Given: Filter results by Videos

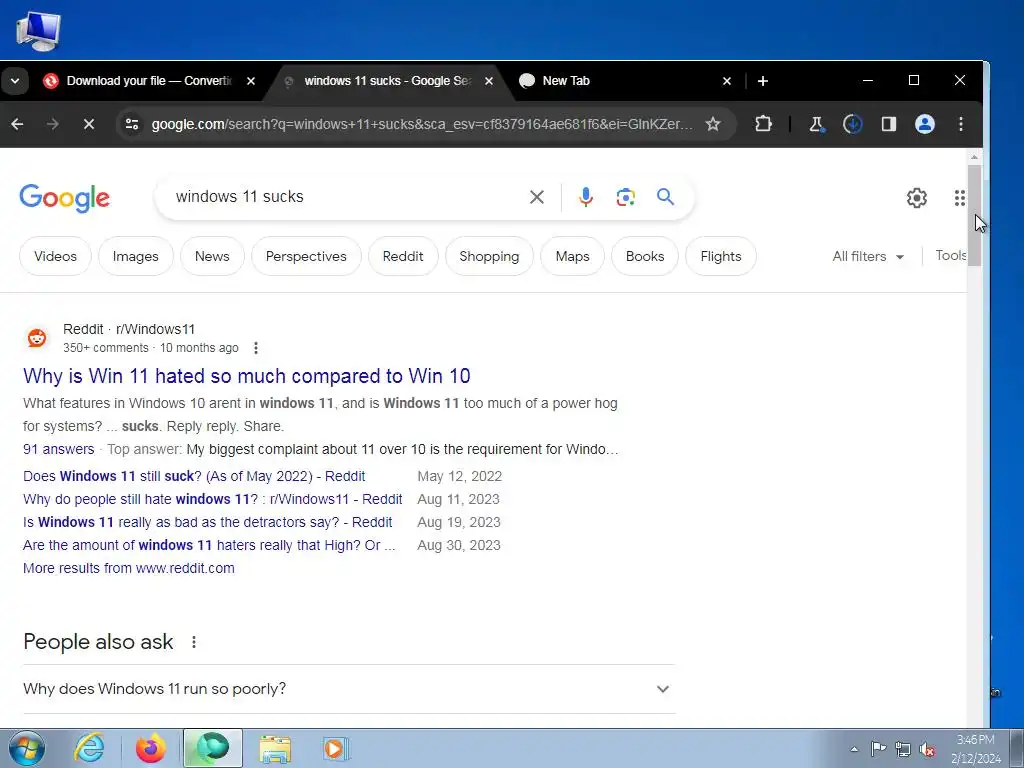Looking at the screenshot, I should (x=56, y=256).
